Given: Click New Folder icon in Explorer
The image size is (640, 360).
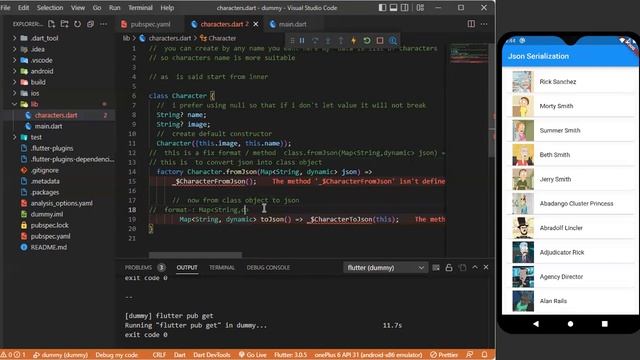Looking at the screenshot, I should 64,24.
